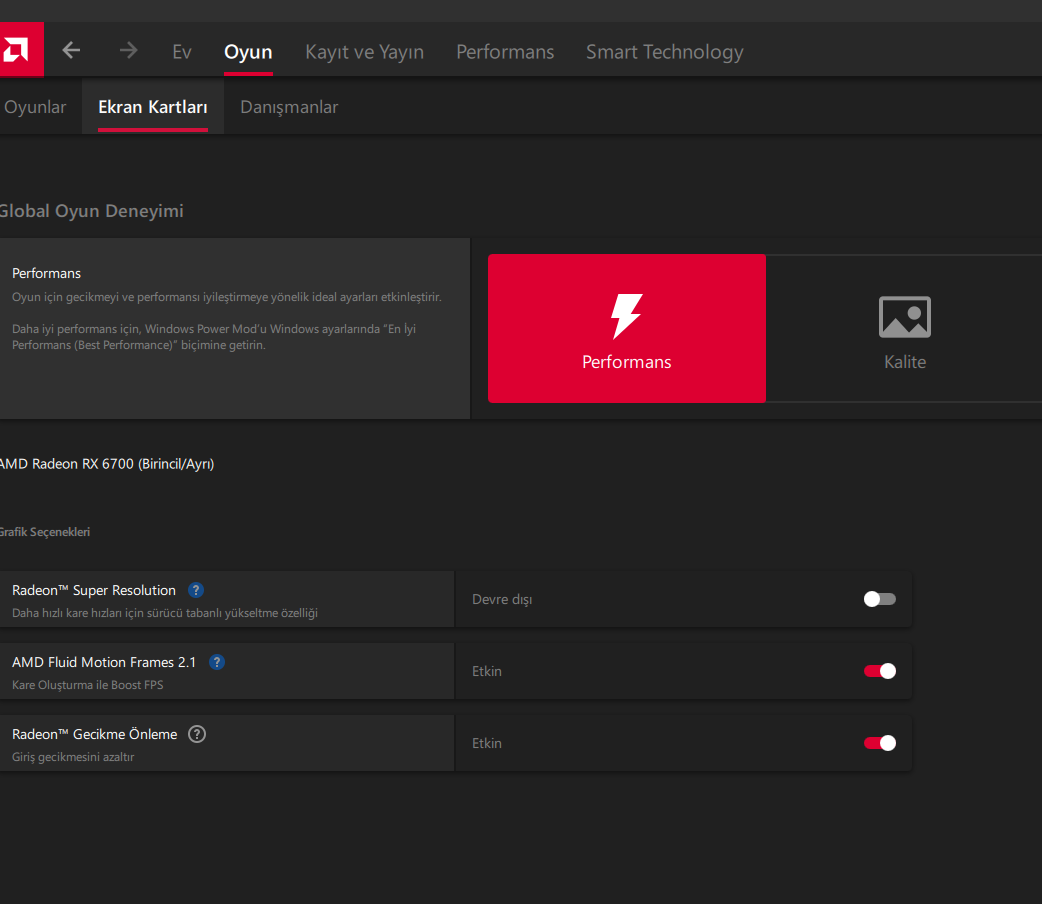
Task: Click the Windows Power Mod'u tip text
Action: coord(214,337)
